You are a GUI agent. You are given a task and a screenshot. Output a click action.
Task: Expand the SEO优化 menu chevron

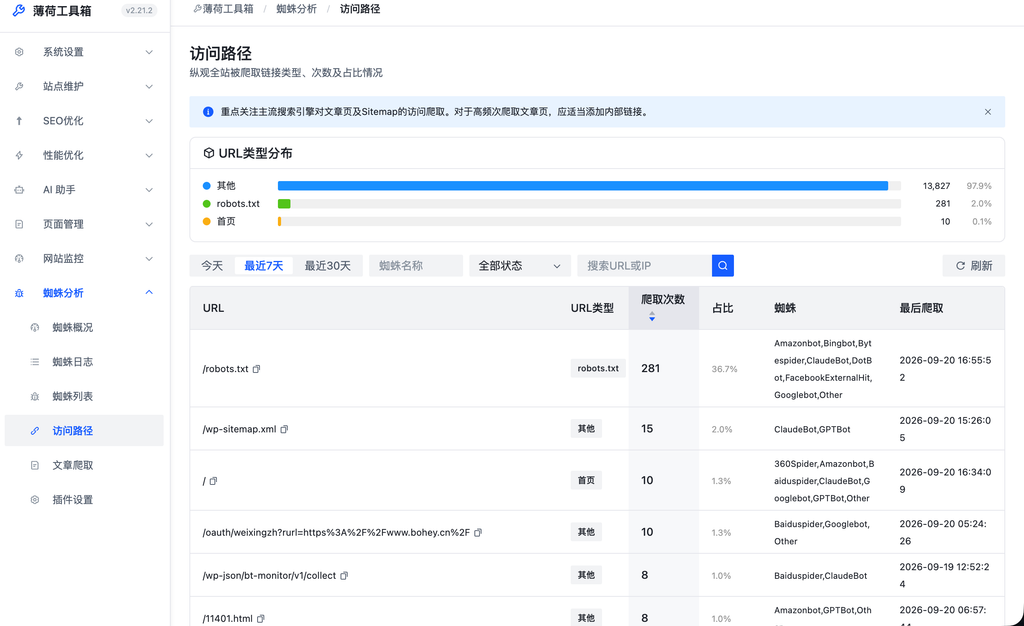click(149, 121)
